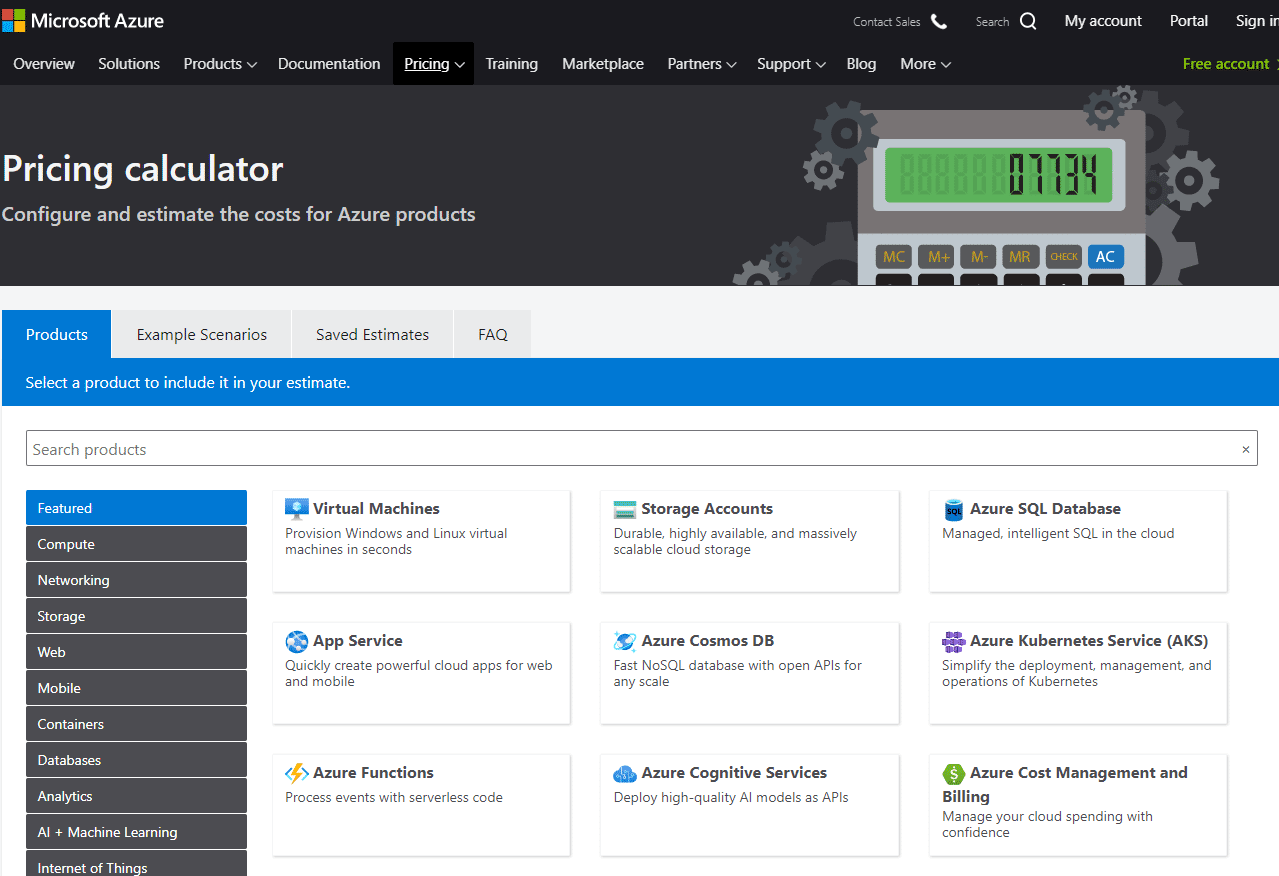Screen dimensions: 1279x876
Task: Click the App Service globe icon
Action: click(x=297, y=641)
